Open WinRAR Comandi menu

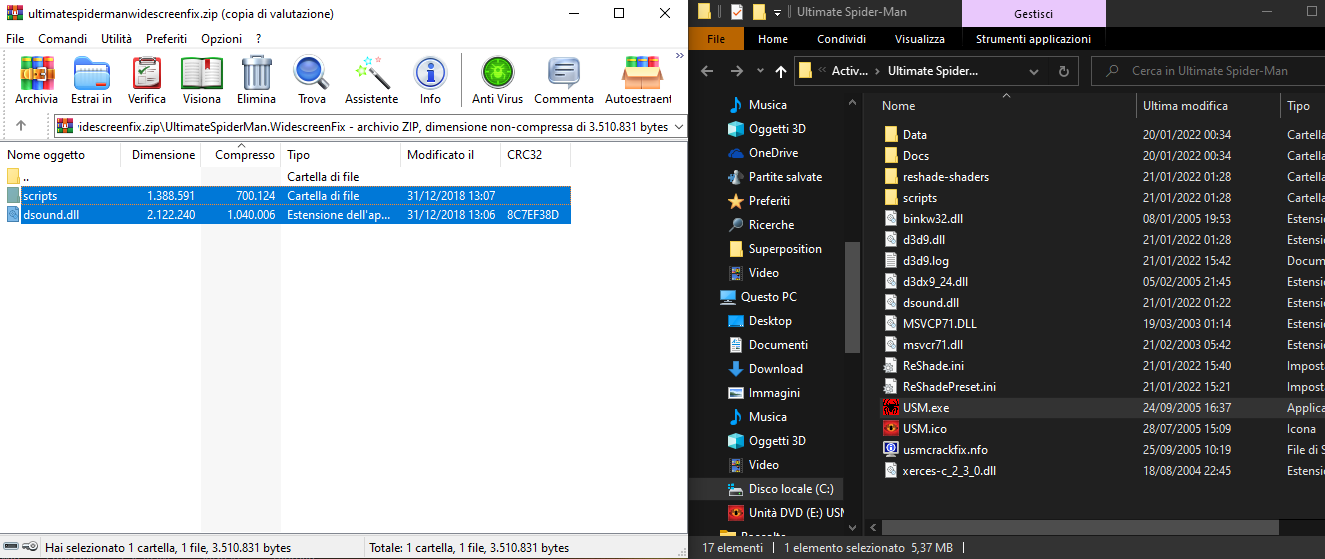(x=62, y=38)
